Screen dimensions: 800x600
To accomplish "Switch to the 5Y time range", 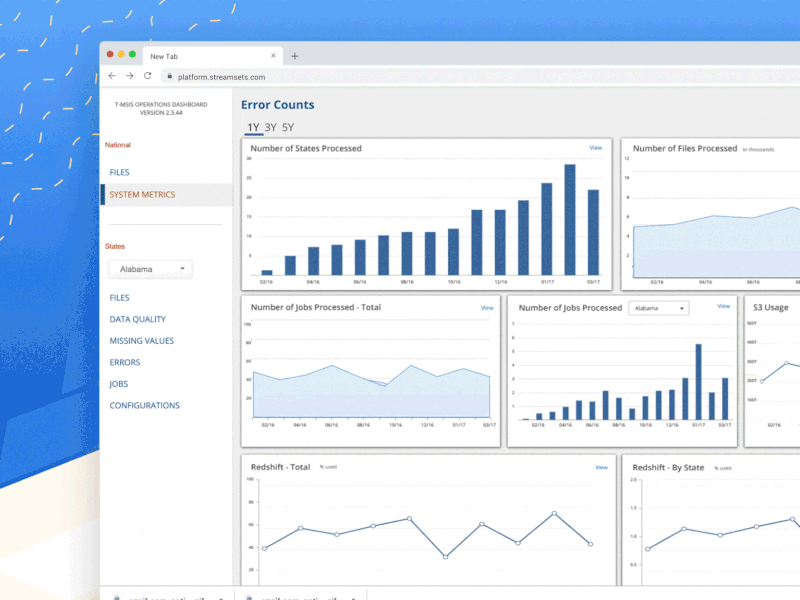I will (288, 128).
